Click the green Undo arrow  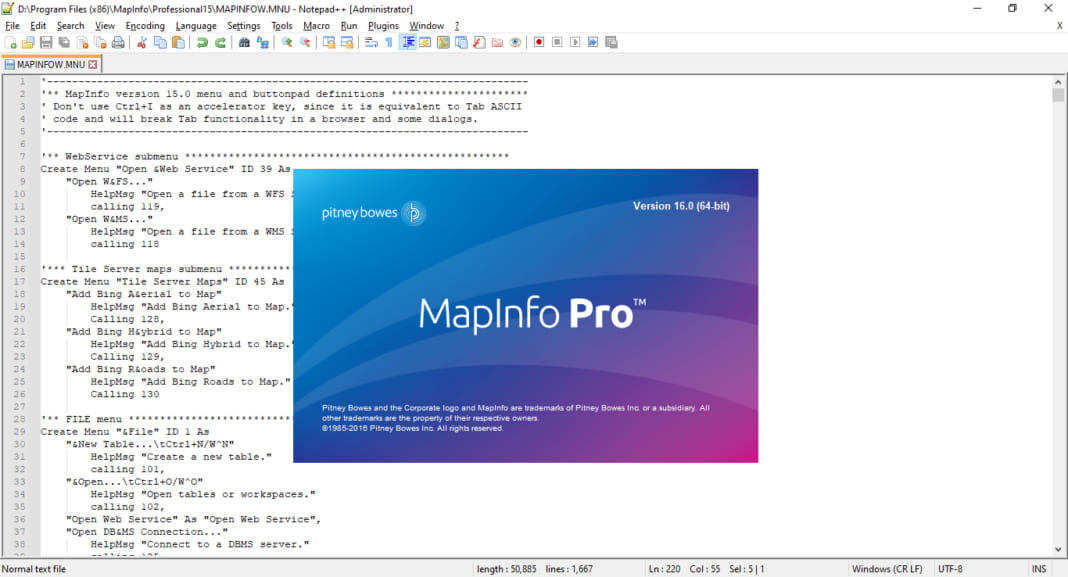(x=202, y=42)
